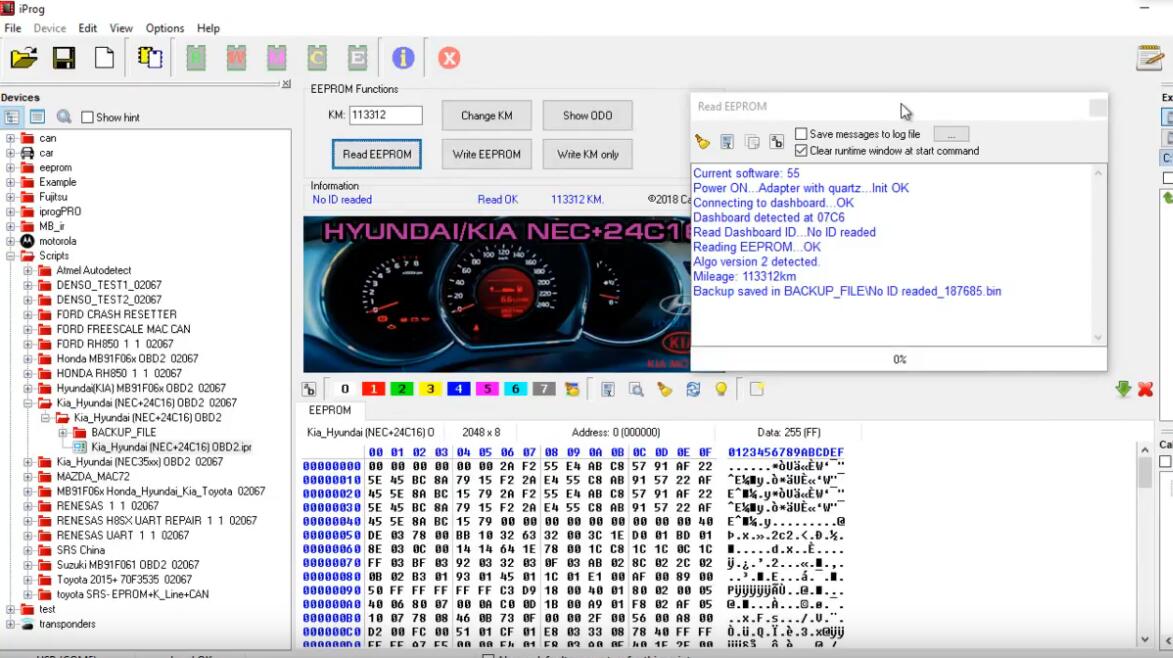Expand the iprogPRO folder
This screenshot has width=1173, height=658.
tap(10, 212)
